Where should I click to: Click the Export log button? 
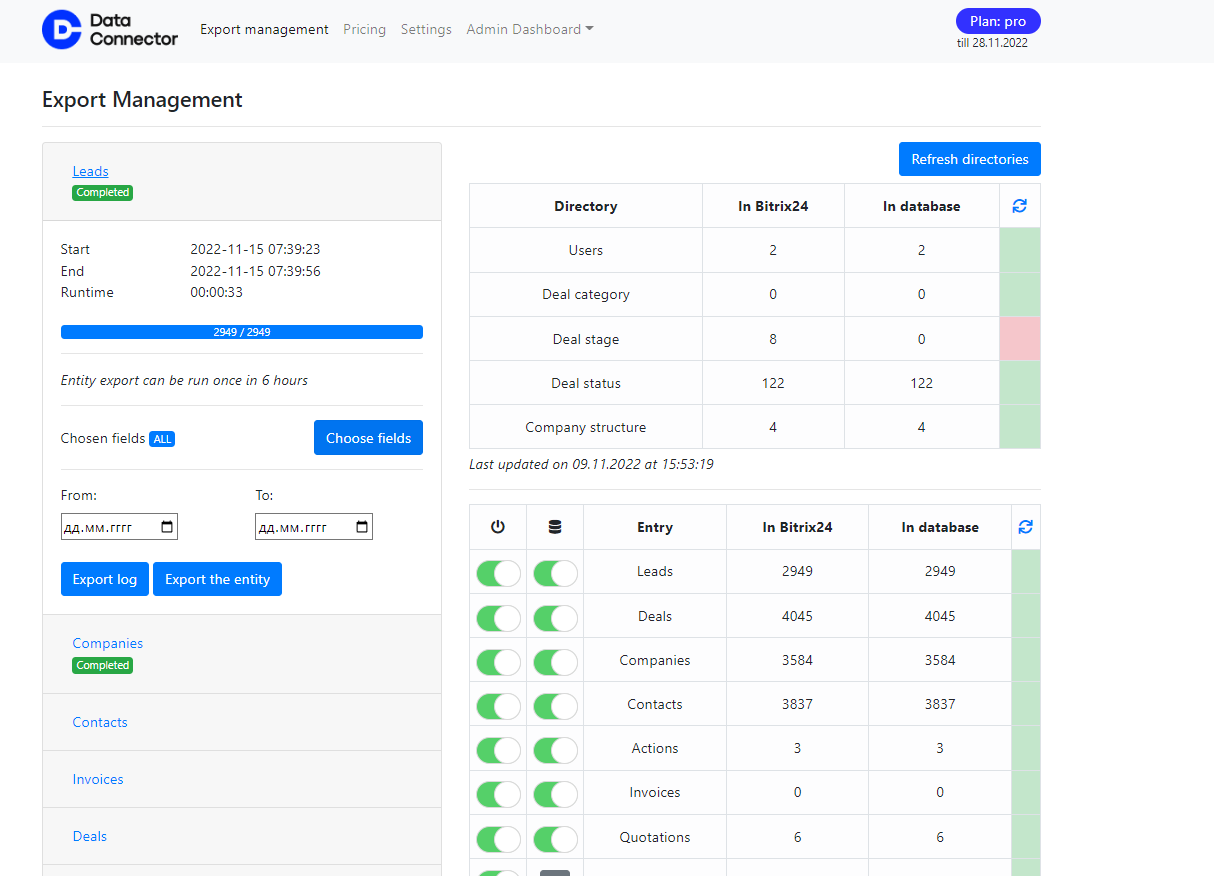(105, 579)
